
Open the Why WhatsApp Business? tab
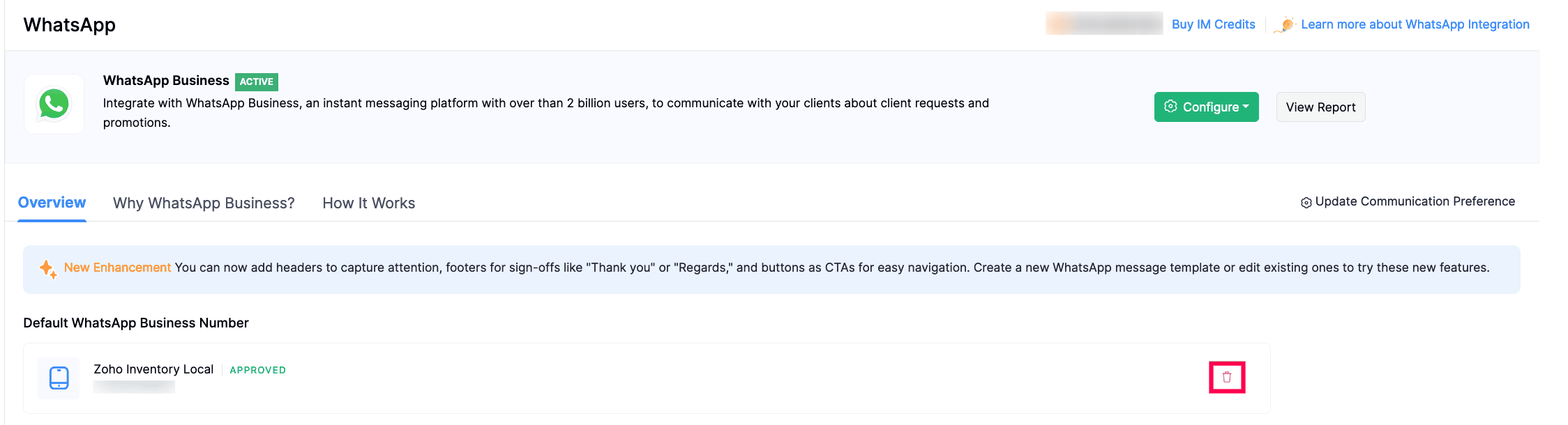click(204, 203)
